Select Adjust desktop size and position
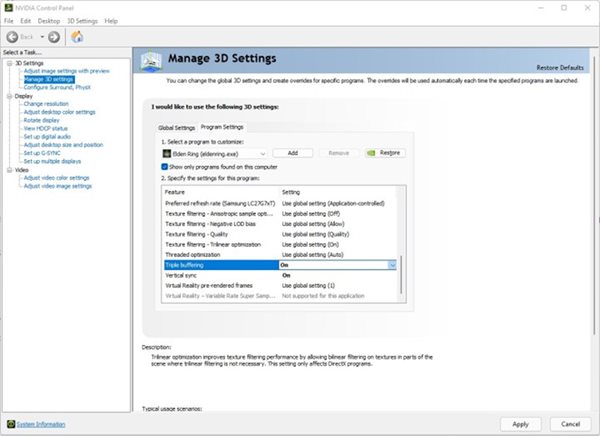Screen dimensions: 600x436 tap(63, 145)
